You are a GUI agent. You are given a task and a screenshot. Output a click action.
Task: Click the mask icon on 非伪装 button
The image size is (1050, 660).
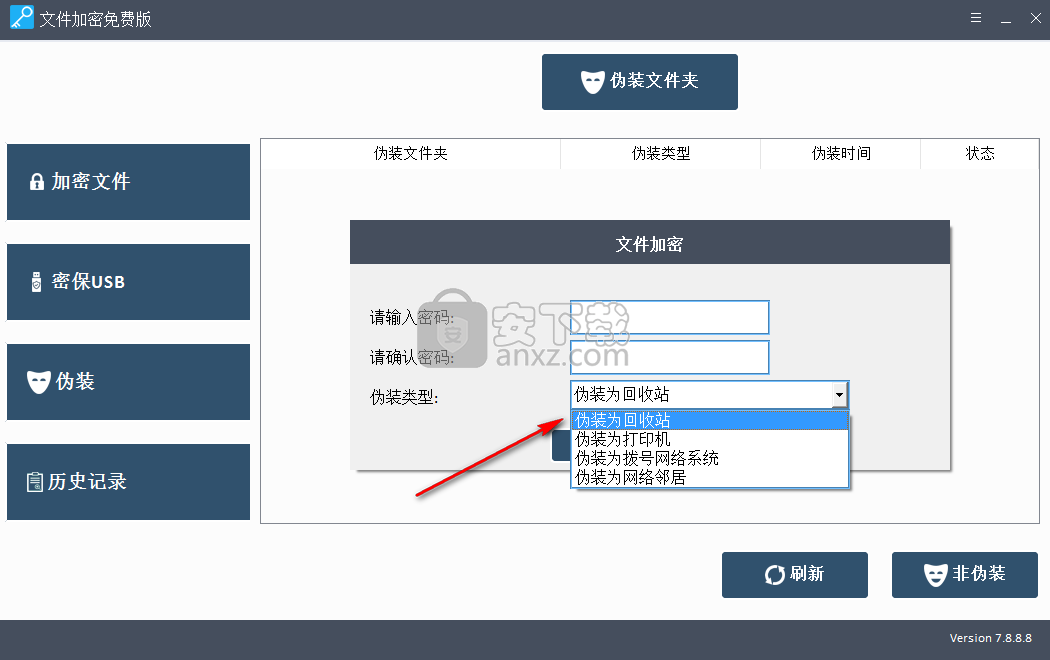[936, 574]
